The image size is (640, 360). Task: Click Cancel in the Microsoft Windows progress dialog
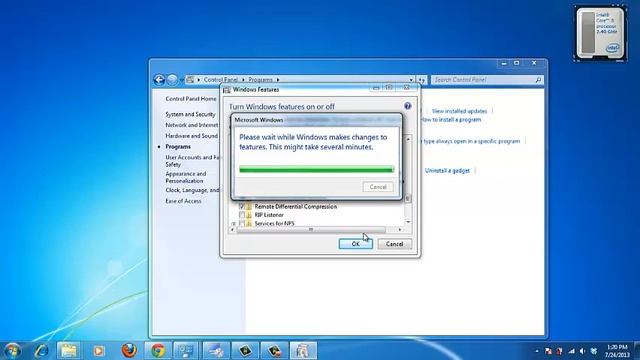tap(378, 187)
